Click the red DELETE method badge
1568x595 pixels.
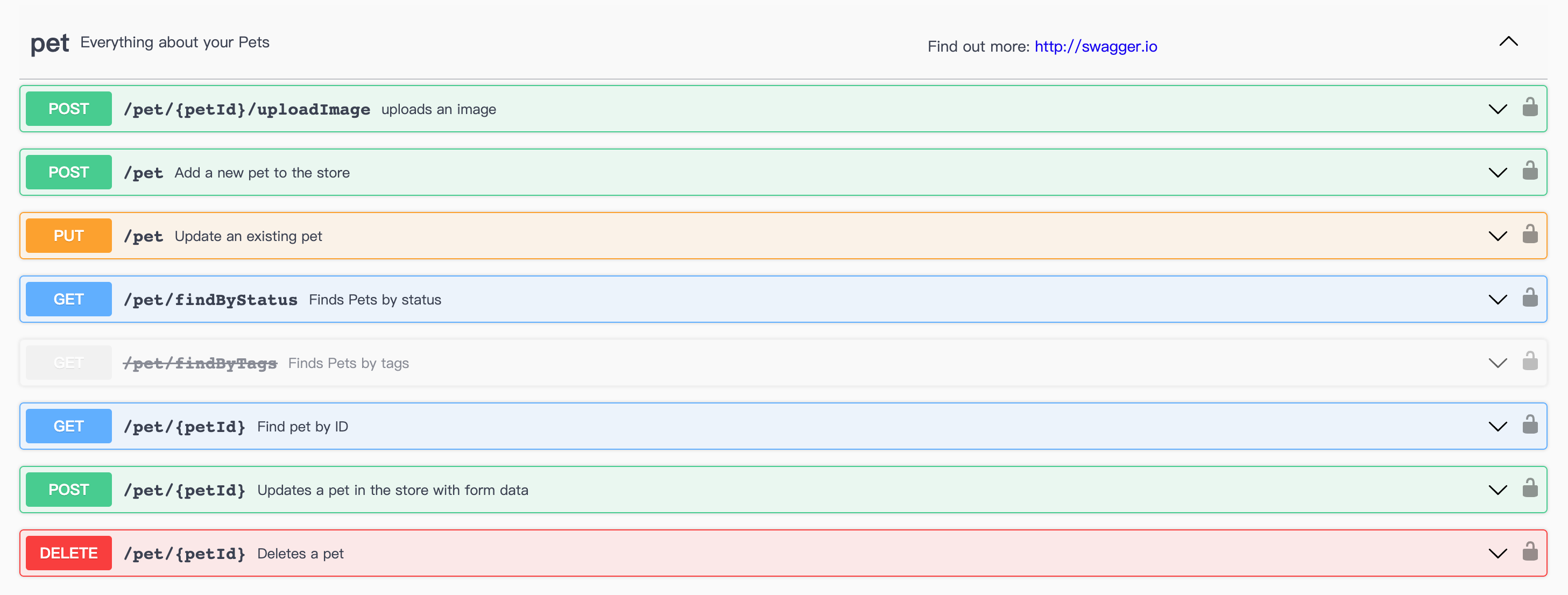tap(69, 554)
